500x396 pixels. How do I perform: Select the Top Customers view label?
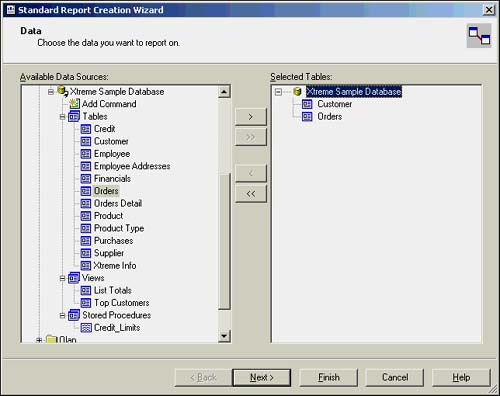[122, 303]
